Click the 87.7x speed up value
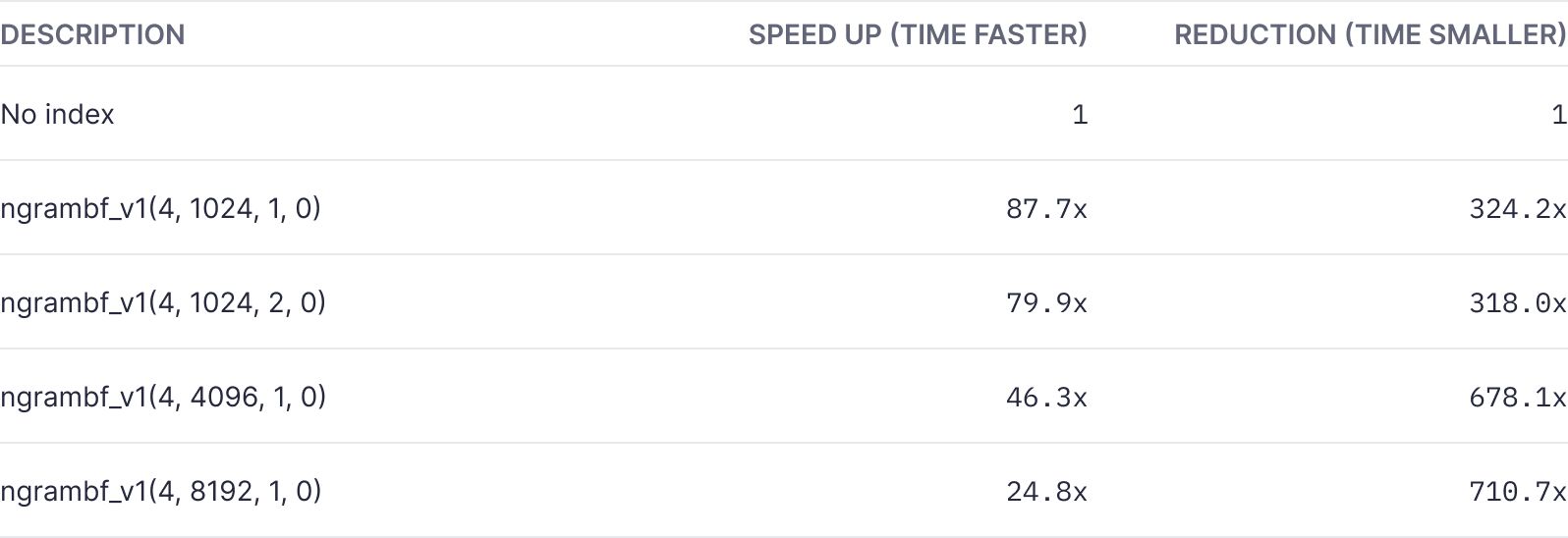1568x538 pixels. click(x=1046, y=208)
